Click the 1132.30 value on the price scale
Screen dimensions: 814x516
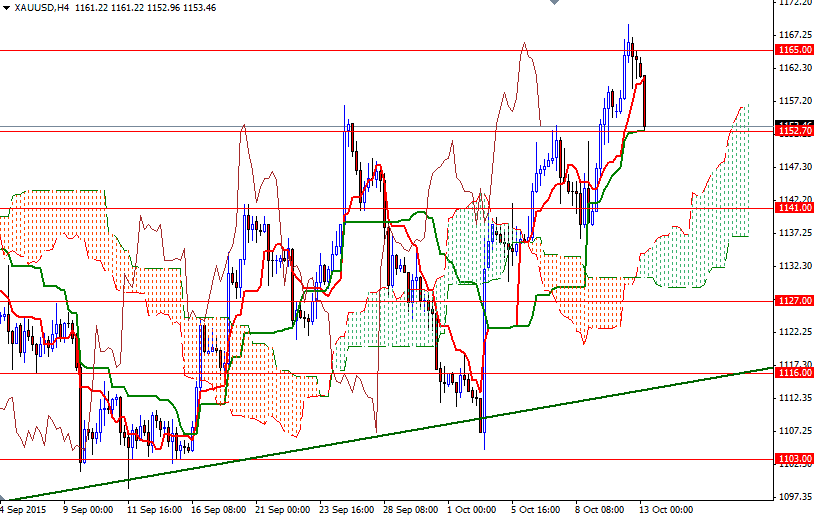pyautogui.click(x=794, y=266)
